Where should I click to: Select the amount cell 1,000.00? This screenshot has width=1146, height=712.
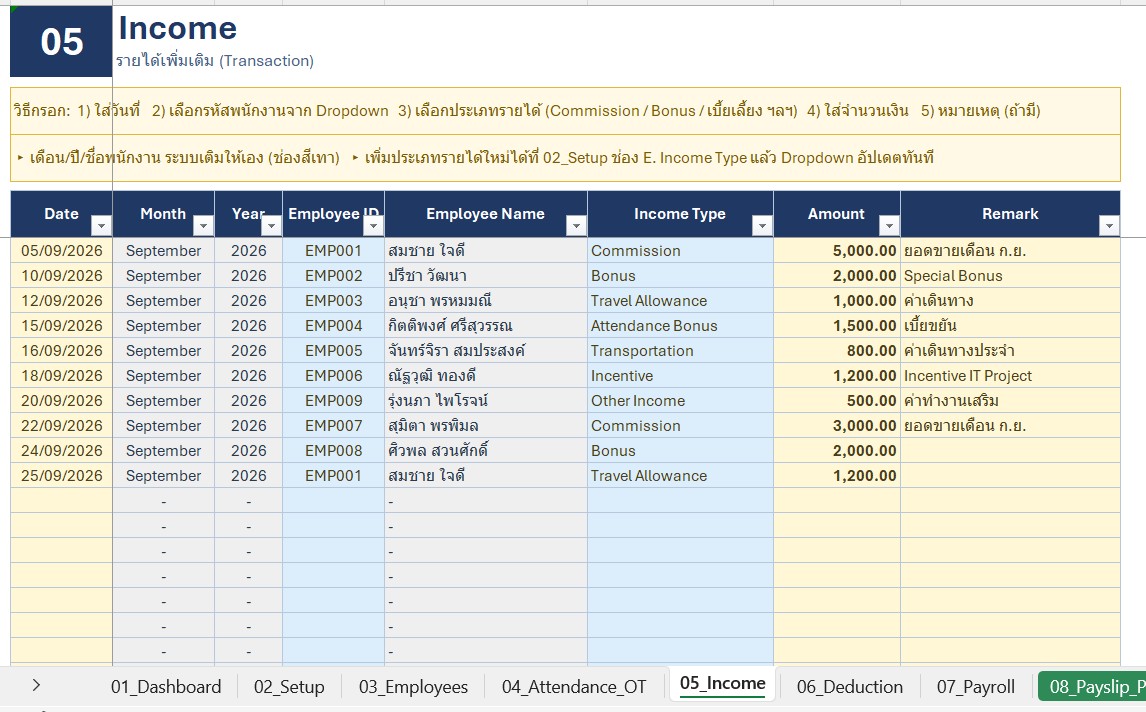(x=837, y=300)
